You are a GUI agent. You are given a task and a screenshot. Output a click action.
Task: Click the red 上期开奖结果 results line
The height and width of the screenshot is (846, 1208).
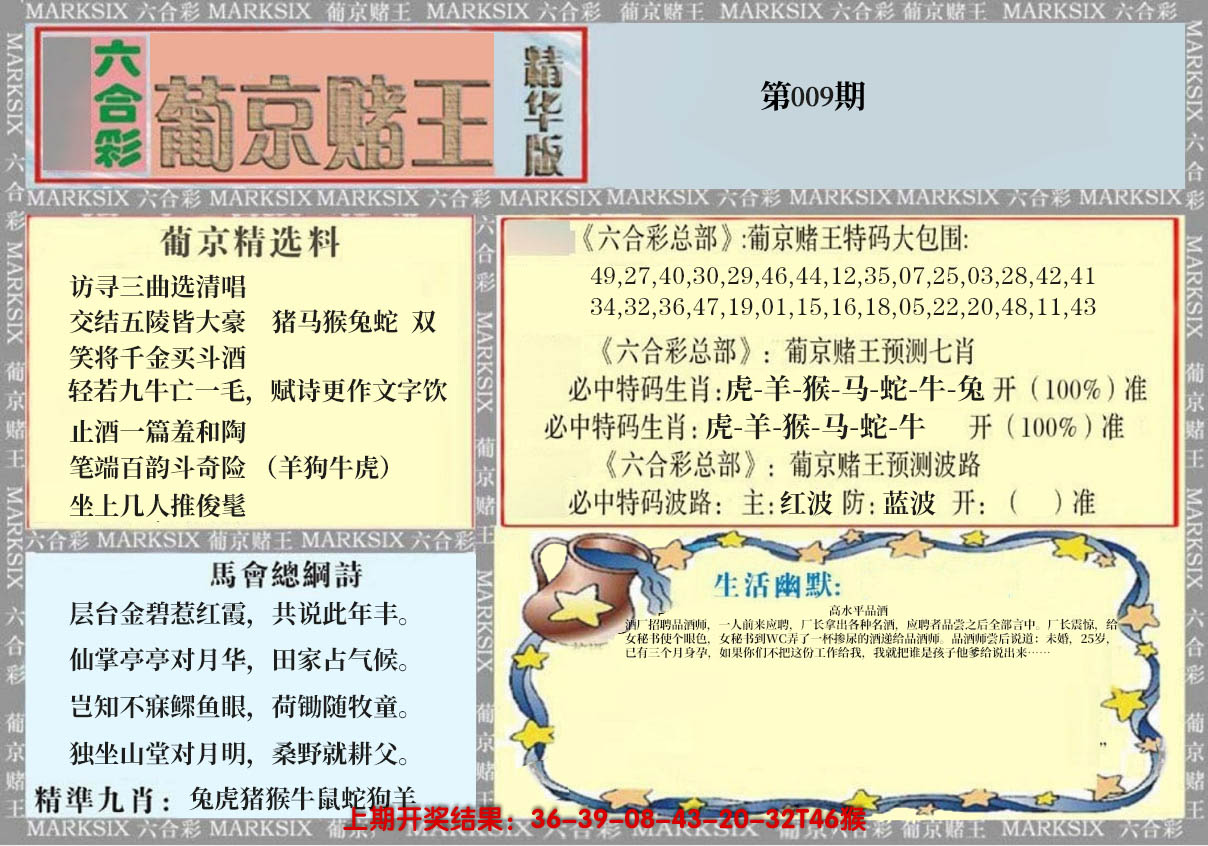[x=604, y=821]
